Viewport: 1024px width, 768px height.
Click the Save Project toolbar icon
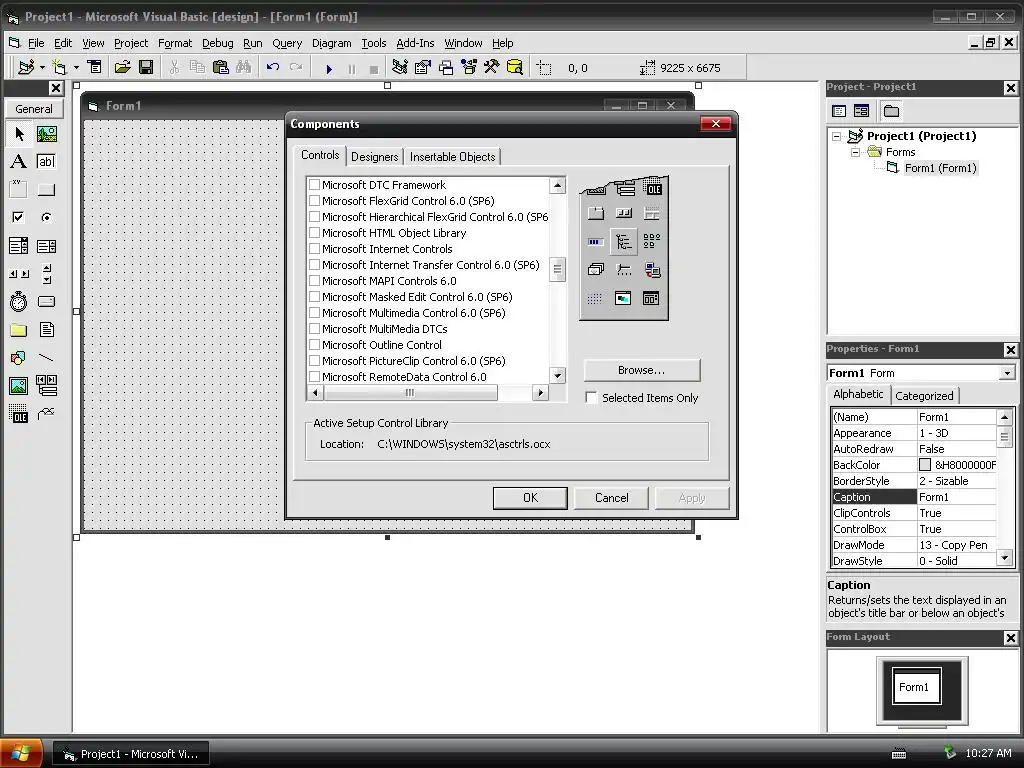(146, 67)
